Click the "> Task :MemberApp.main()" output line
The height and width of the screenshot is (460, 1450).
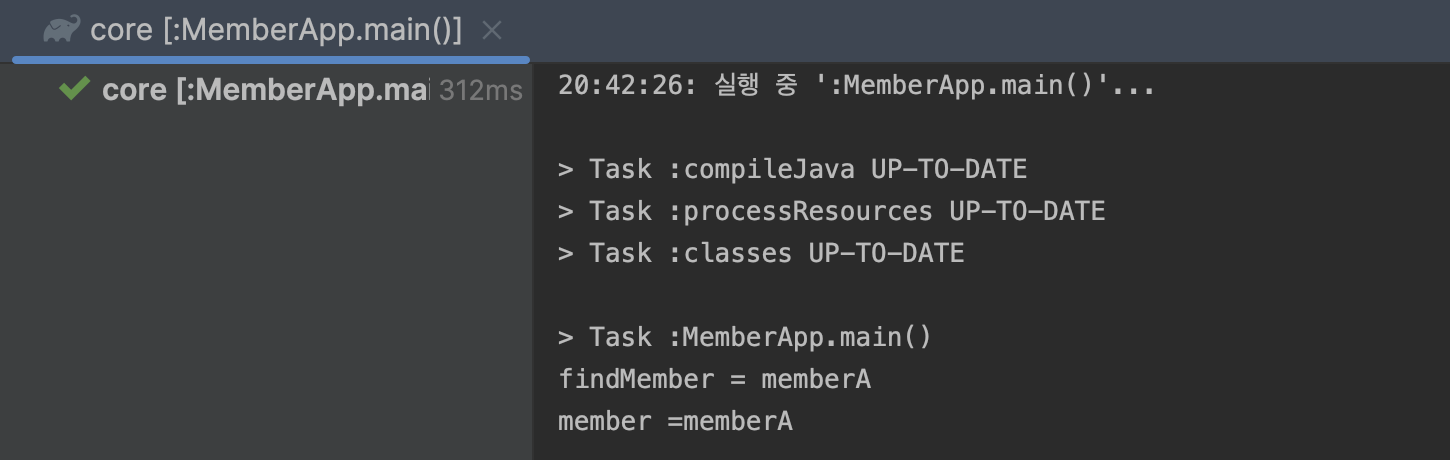pyautogui.click(x=745, y=337)
